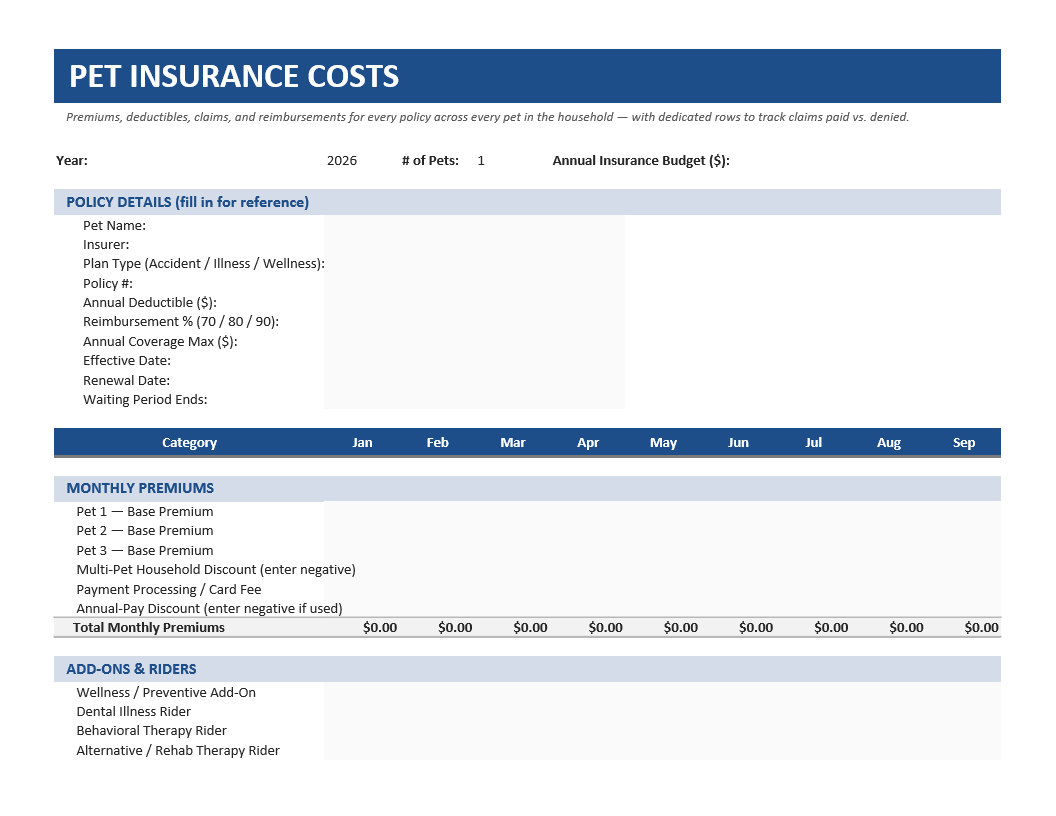This screenshot has width=1056, height=816.
Task: Click the Total Monthly Premiums label
Action: [x=149, y=627]
